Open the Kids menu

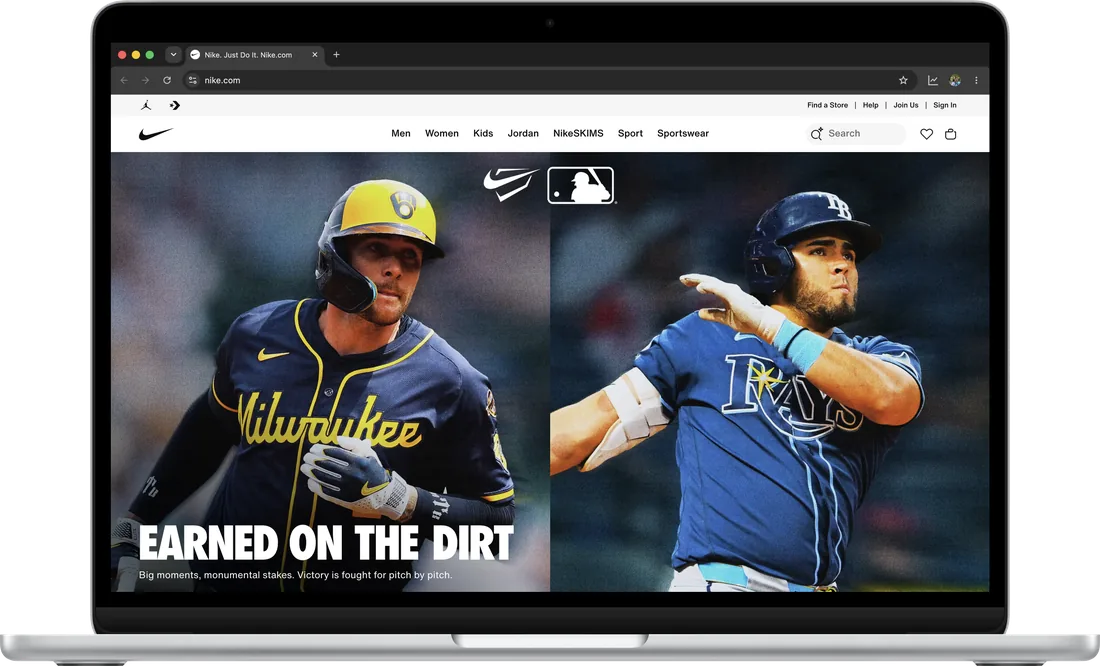[x=483, y=133]
